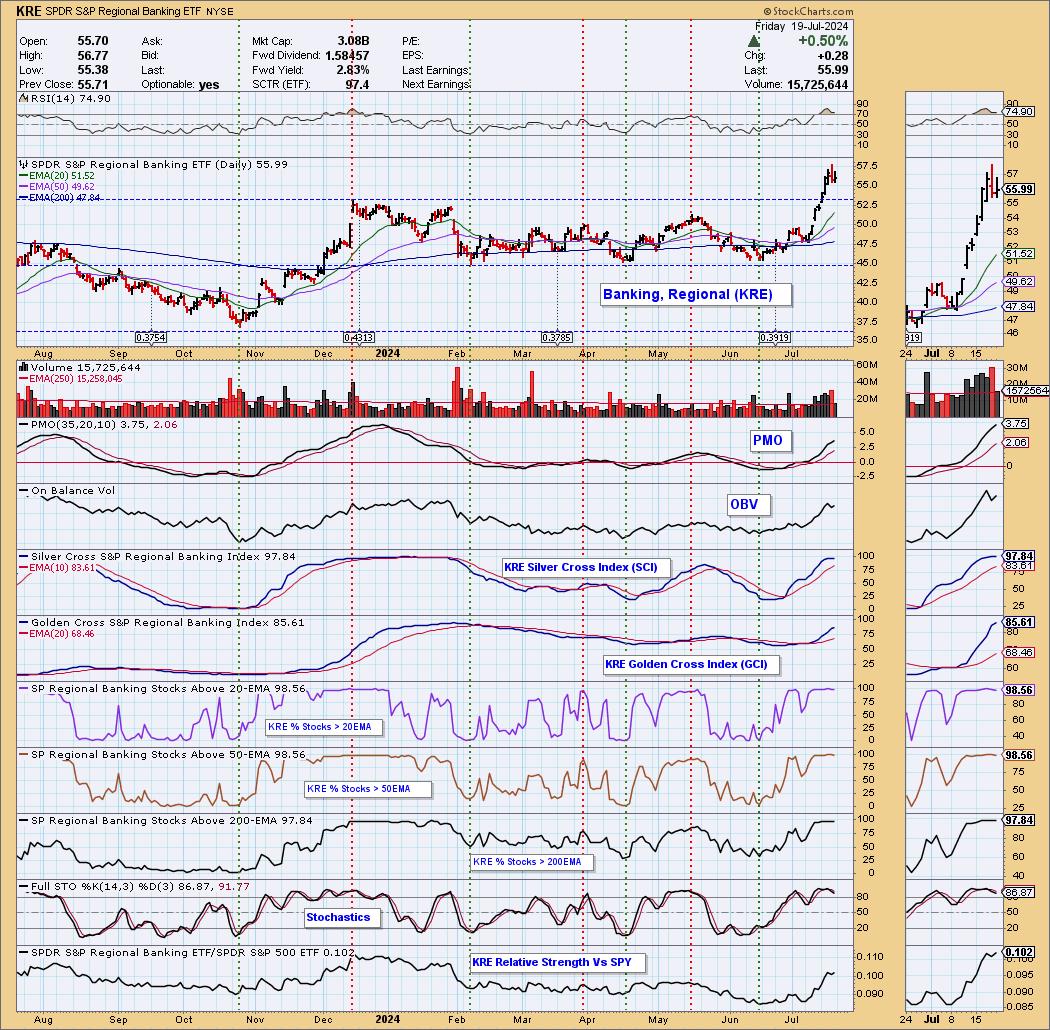Click the 3.75 PMO value tag

pos(1017,424)
